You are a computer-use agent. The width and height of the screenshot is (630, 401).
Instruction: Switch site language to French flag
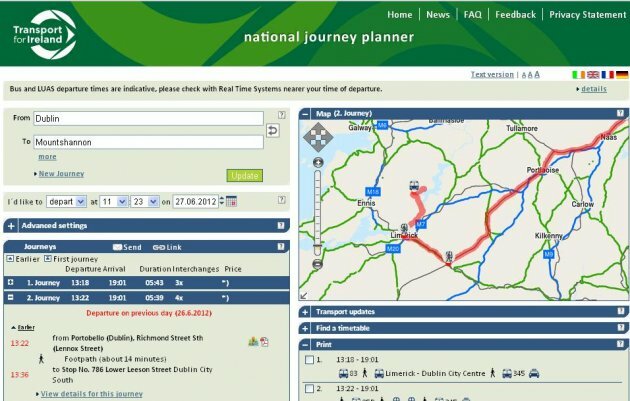point(608,75)
